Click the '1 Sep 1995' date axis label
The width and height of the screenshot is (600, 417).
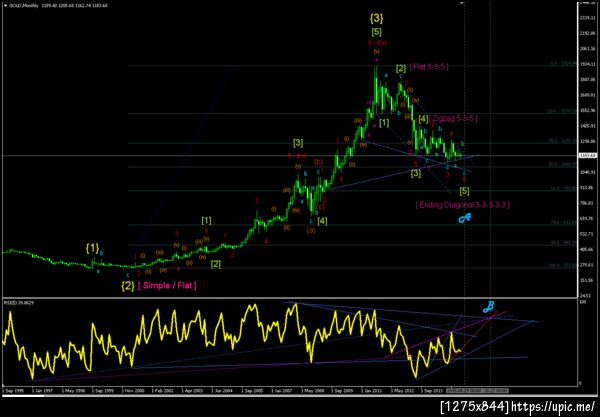(13, 391)
